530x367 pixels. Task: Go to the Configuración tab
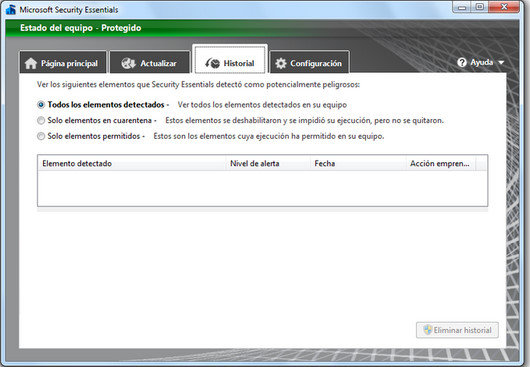(x=309, y=62)
